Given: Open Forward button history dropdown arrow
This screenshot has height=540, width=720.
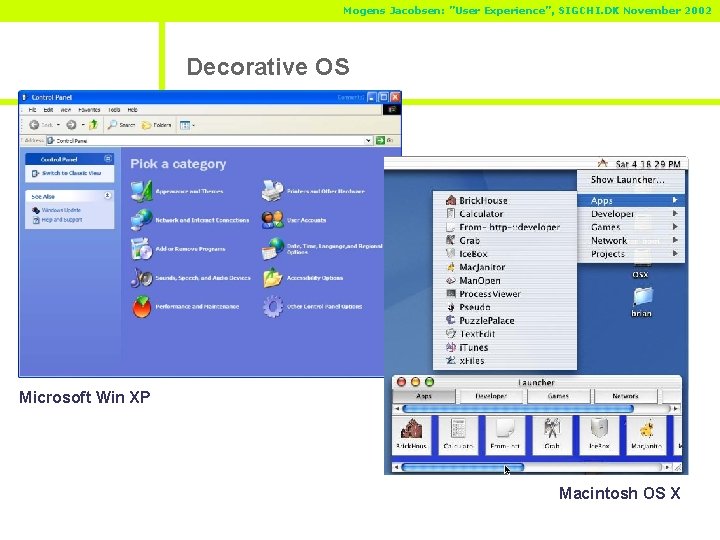Looking at the screenshot, I should [x=83, y=125].
